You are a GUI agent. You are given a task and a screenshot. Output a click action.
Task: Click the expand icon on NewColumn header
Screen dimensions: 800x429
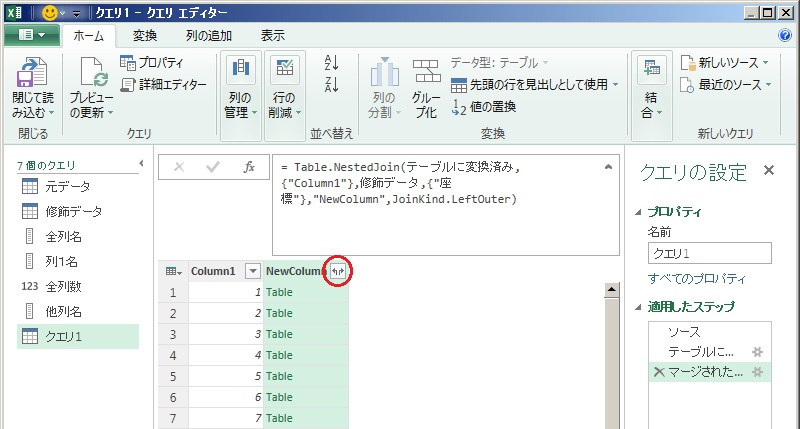338,271
